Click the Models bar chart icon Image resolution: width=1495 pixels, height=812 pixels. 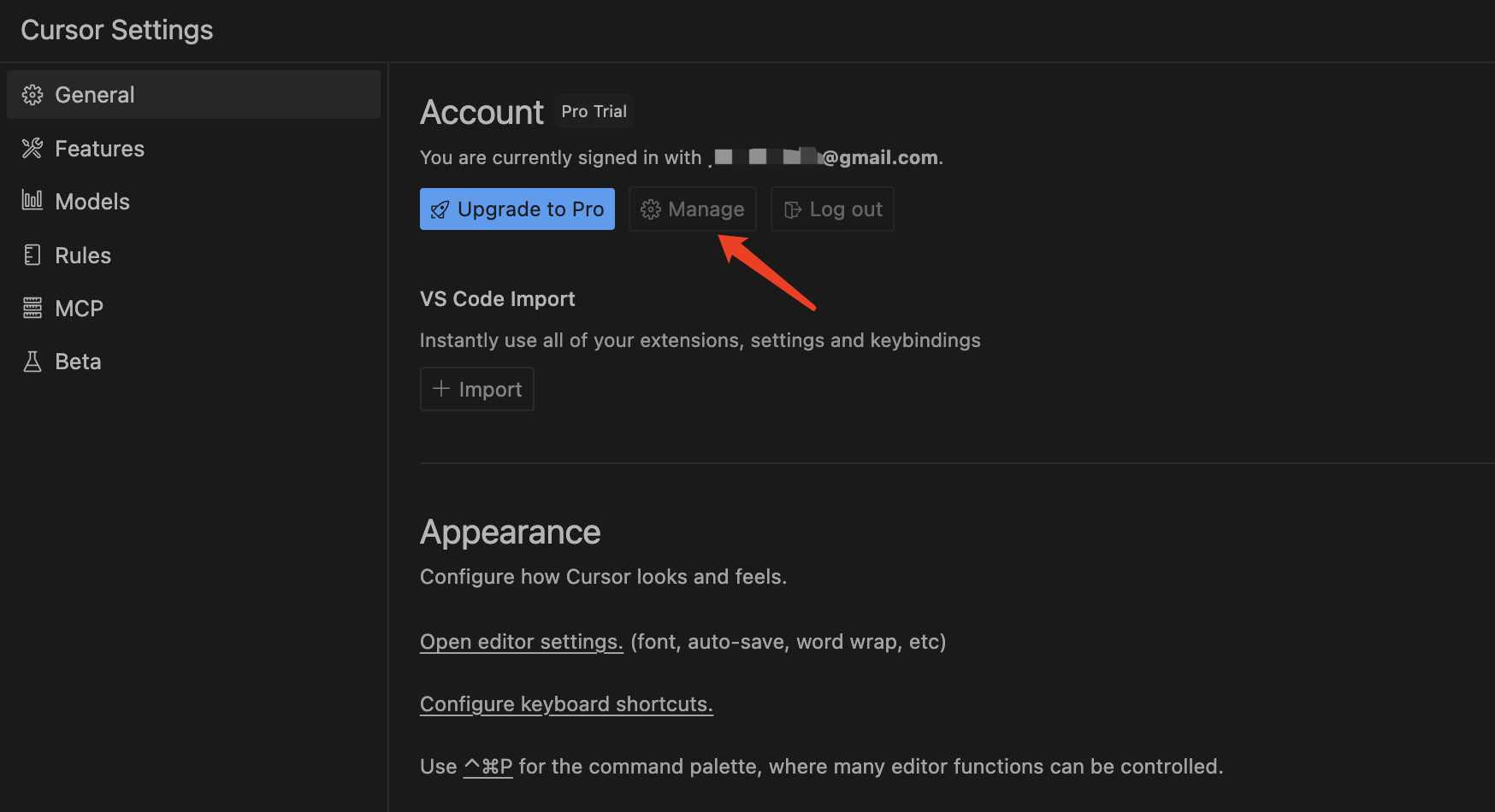point(32,201)
